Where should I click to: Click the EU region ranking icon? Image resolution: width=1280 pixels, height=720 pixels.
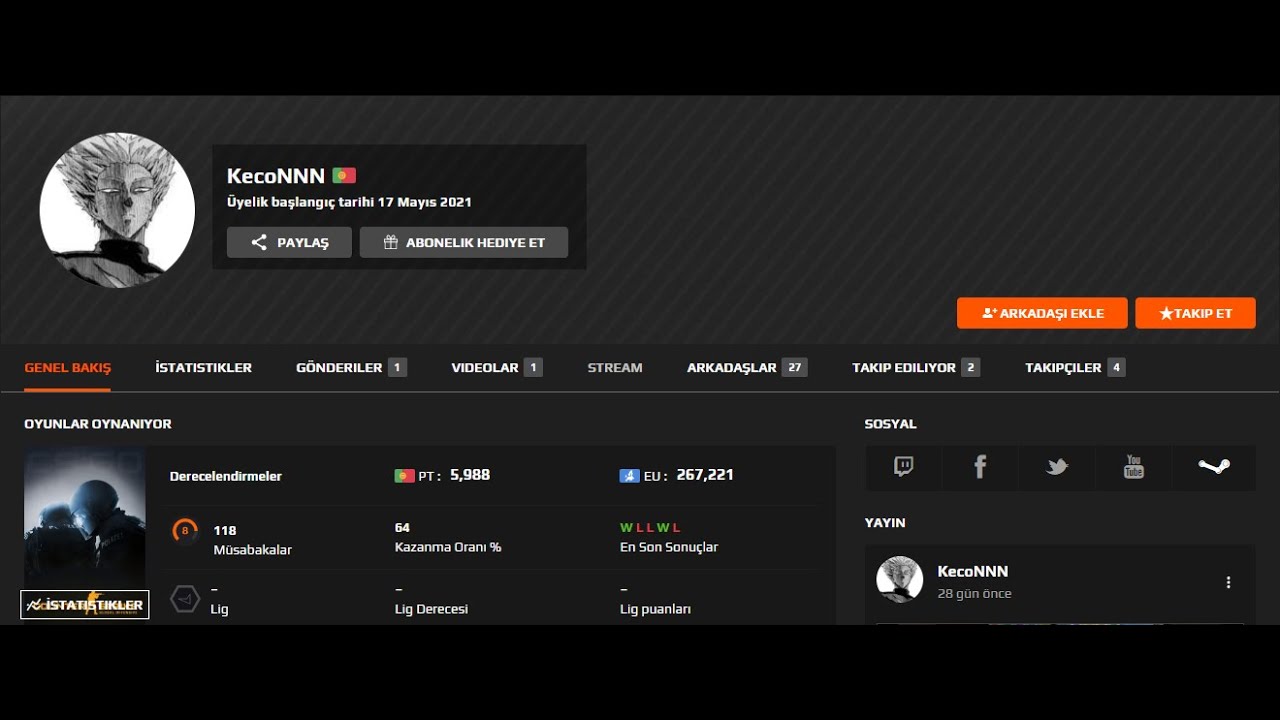629,476
